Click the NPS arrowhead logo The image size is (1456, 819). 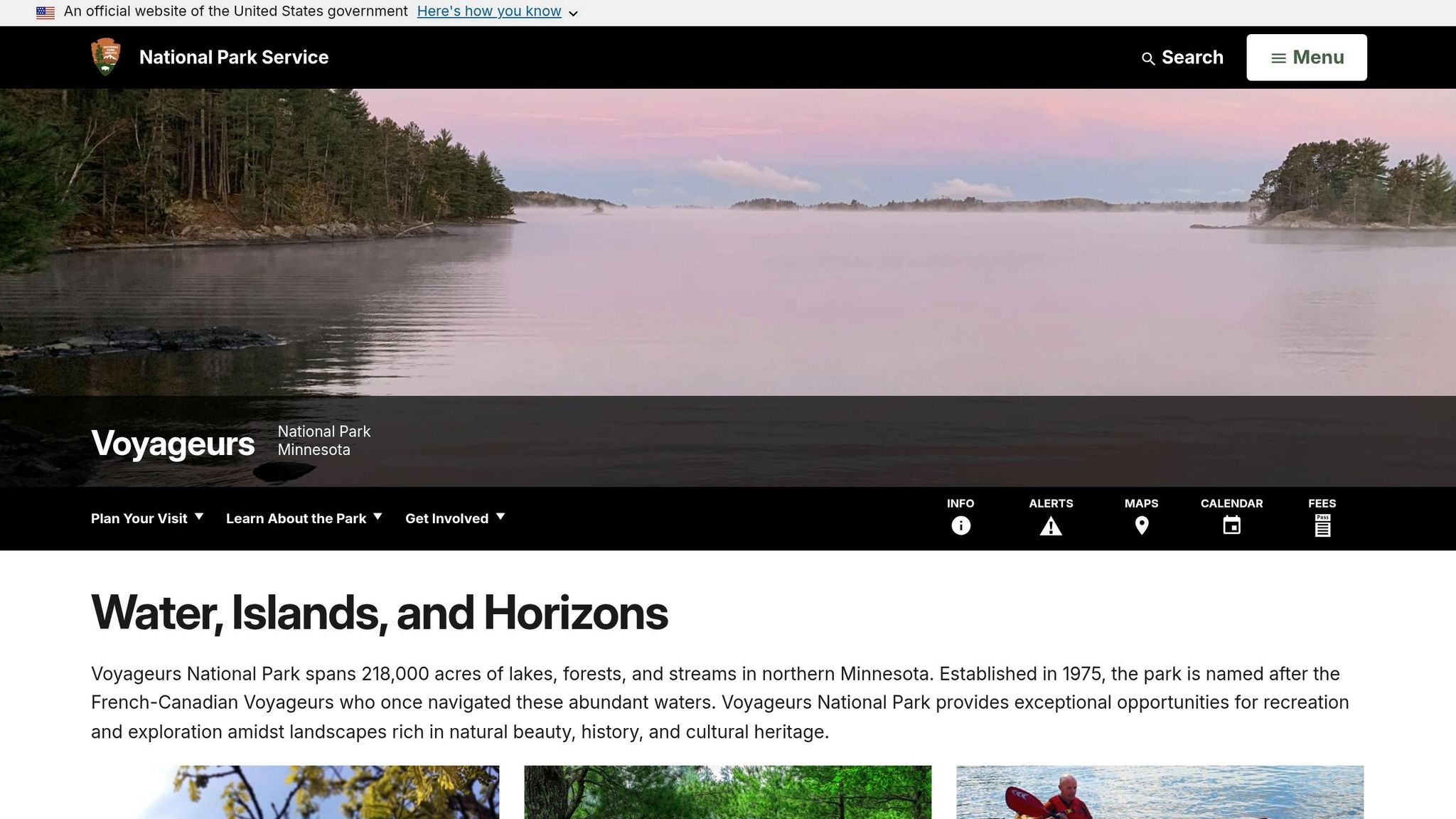click(x=106, y=57)
